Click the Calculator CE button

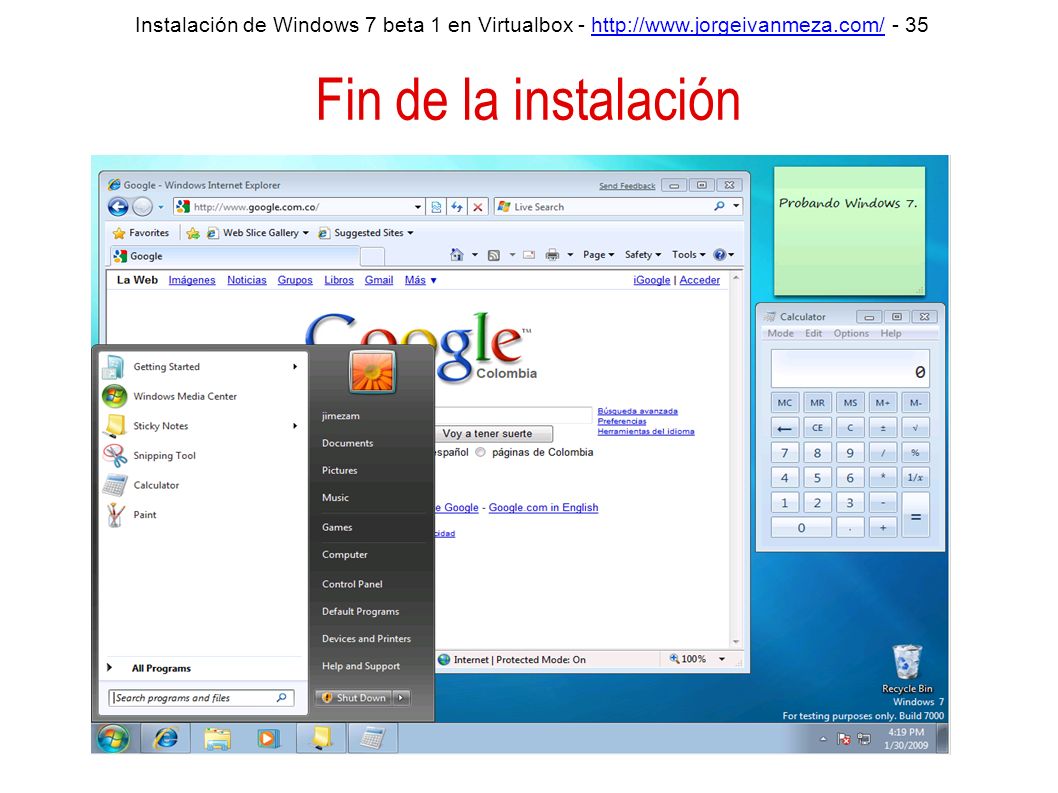[817, 428]
